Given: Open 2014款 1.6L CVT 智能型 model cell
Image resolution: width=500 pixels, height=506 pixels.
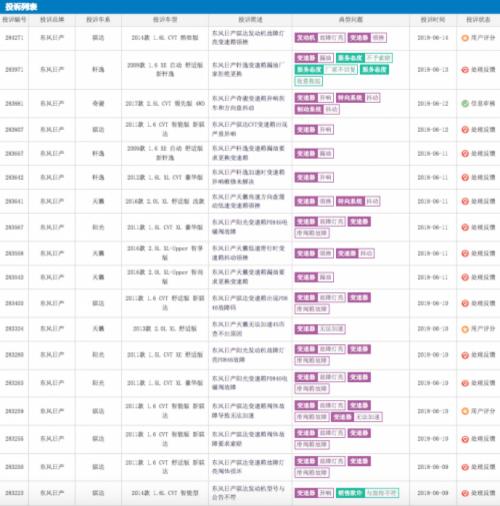Looking at the screenshot, I should [165, 493].
